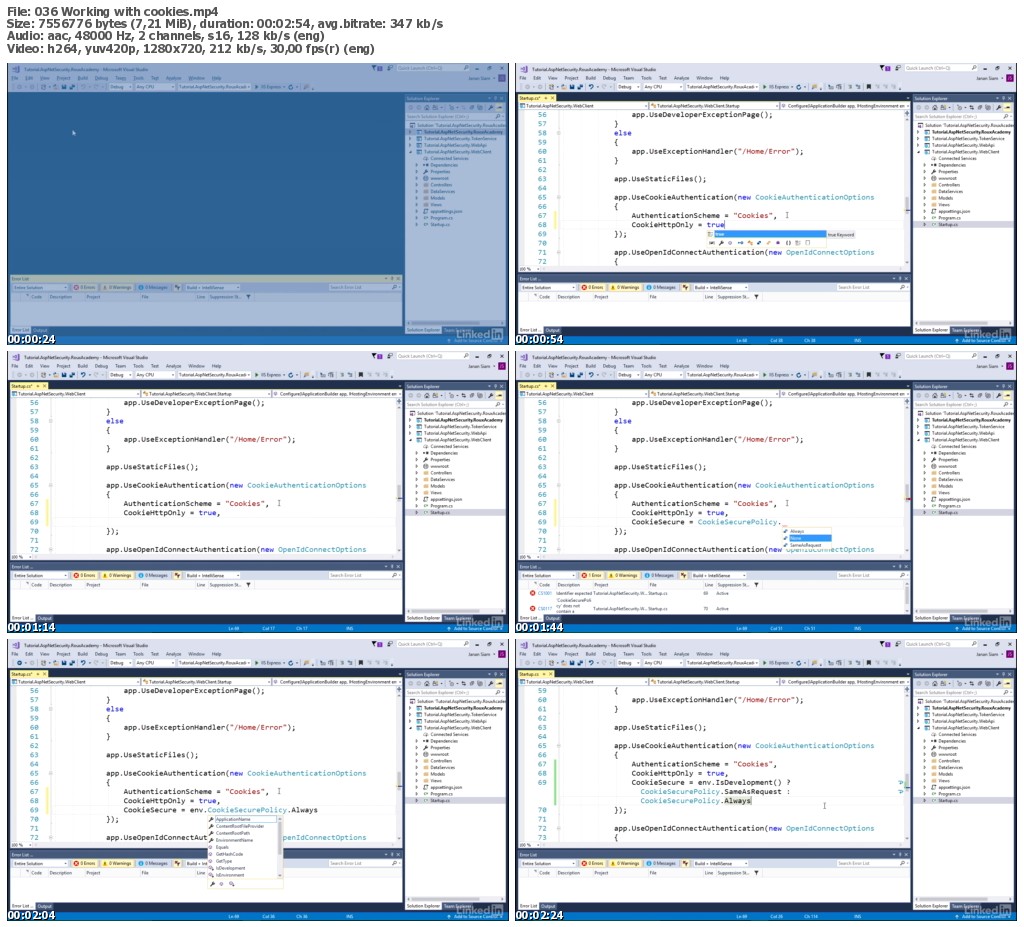The width and height of the screenshot is (1024, 927).
Task: Open the Build menu in 00:01:14 frame
Action: (x=82, y=366)
